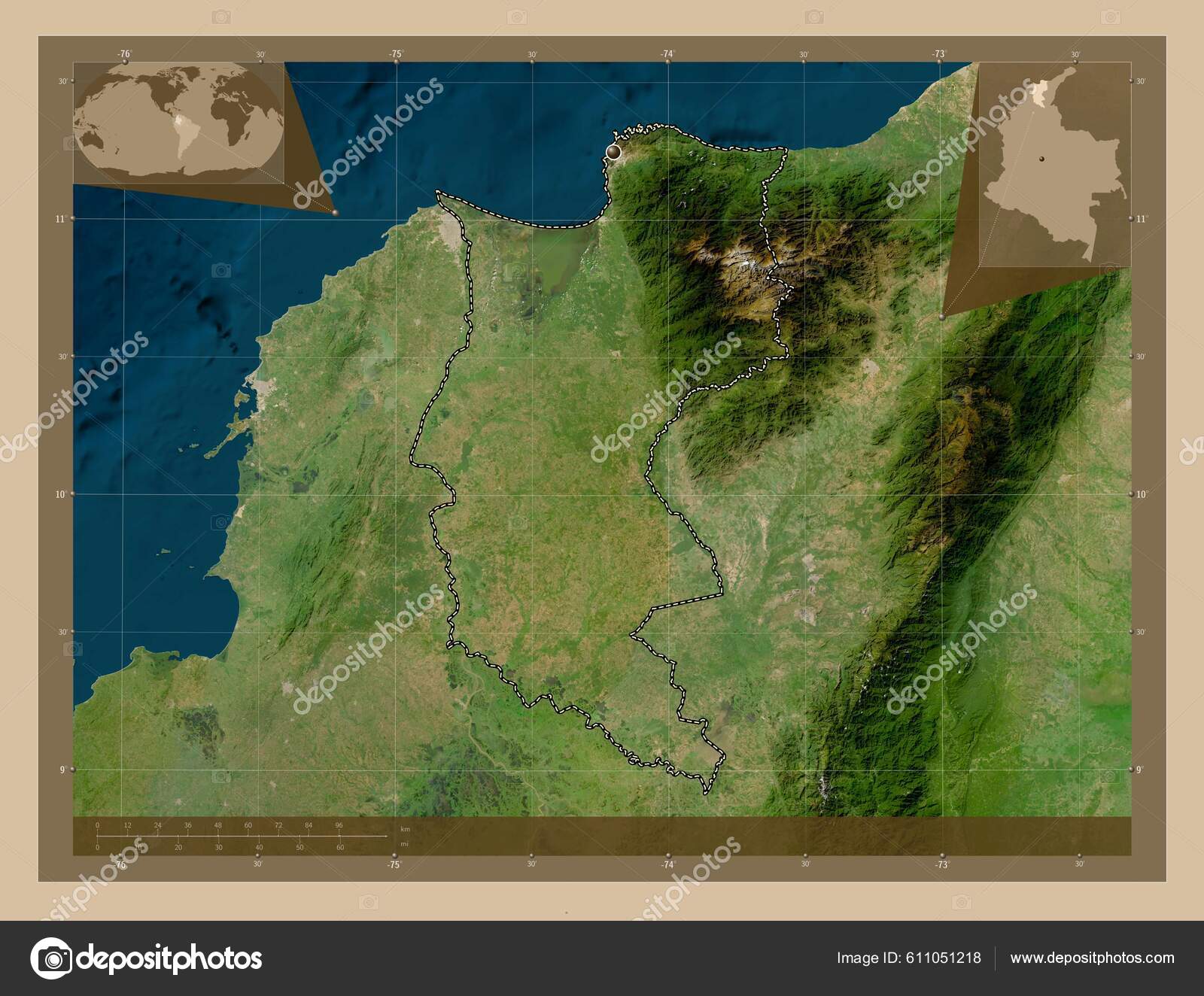Toggle the -76 longitude gridline marker
1204x996 pixels.
pyautogui.click(x=126, y=54)
